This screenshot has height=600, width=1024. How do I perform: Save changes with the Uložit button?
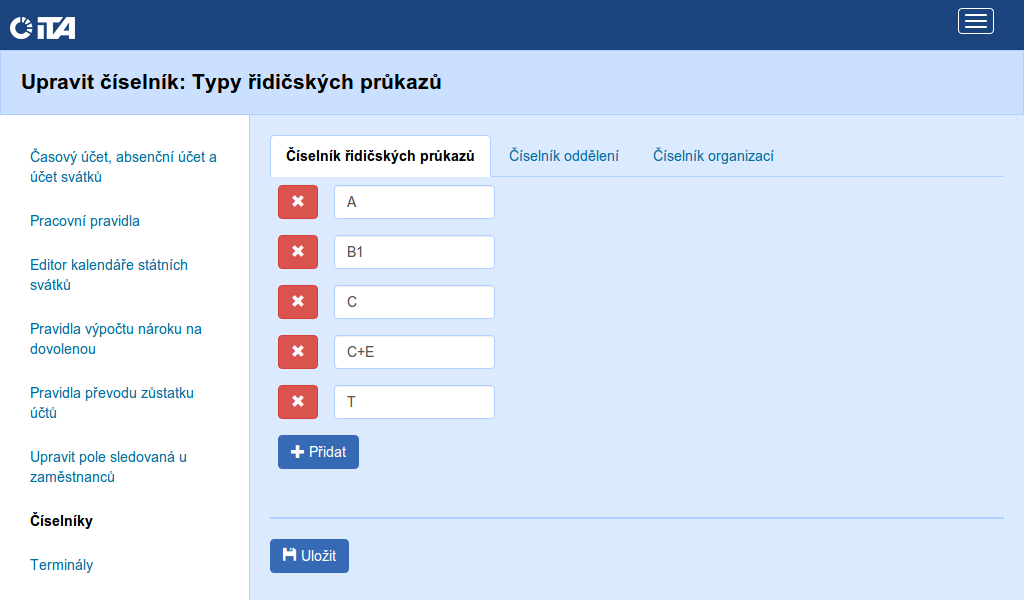[309, 556]
